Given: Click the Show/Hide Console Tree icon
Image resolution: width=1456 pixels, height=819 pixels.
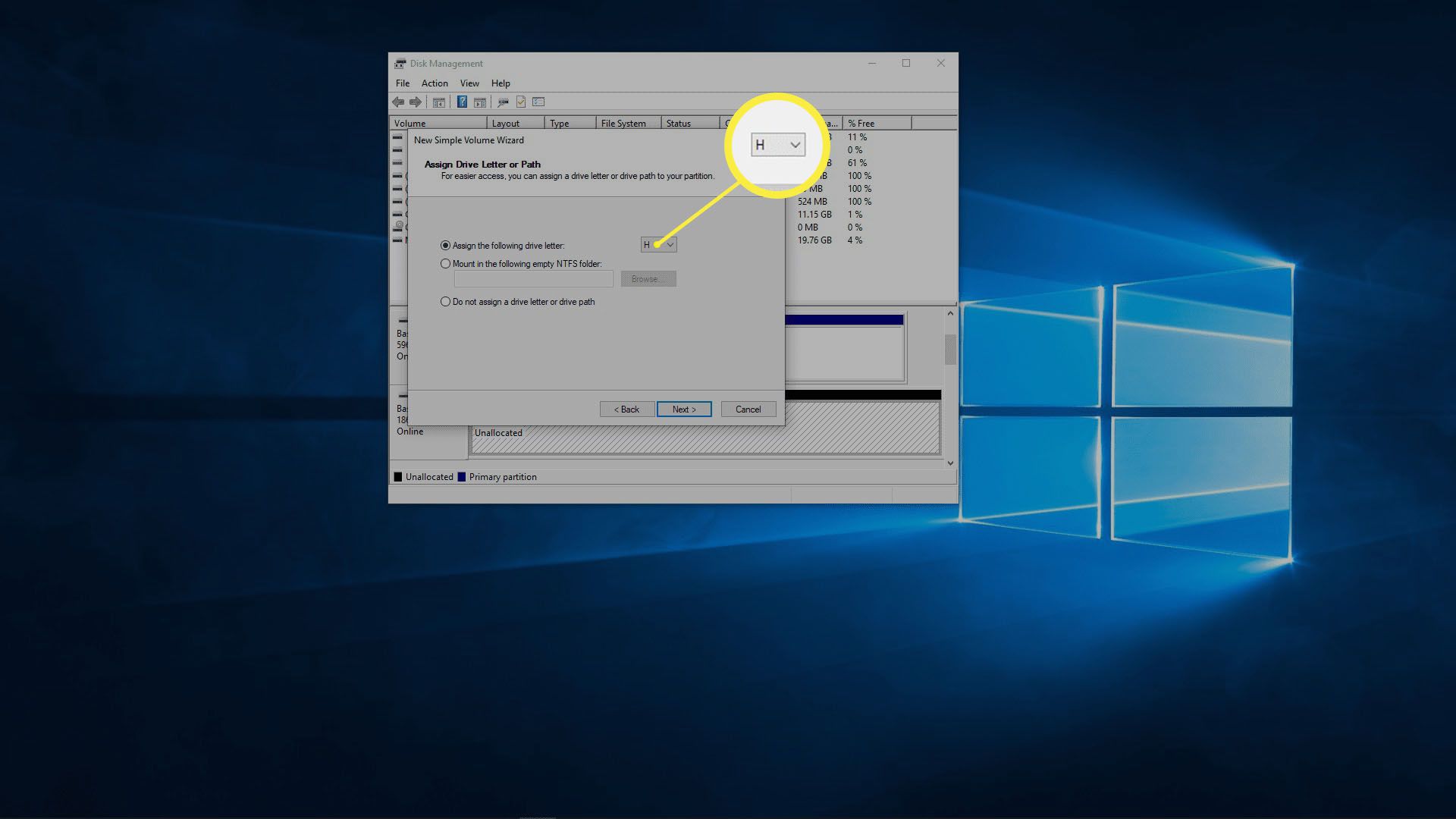Looking at the screenshot, I should pyautogui.click(x=438, y=102).
